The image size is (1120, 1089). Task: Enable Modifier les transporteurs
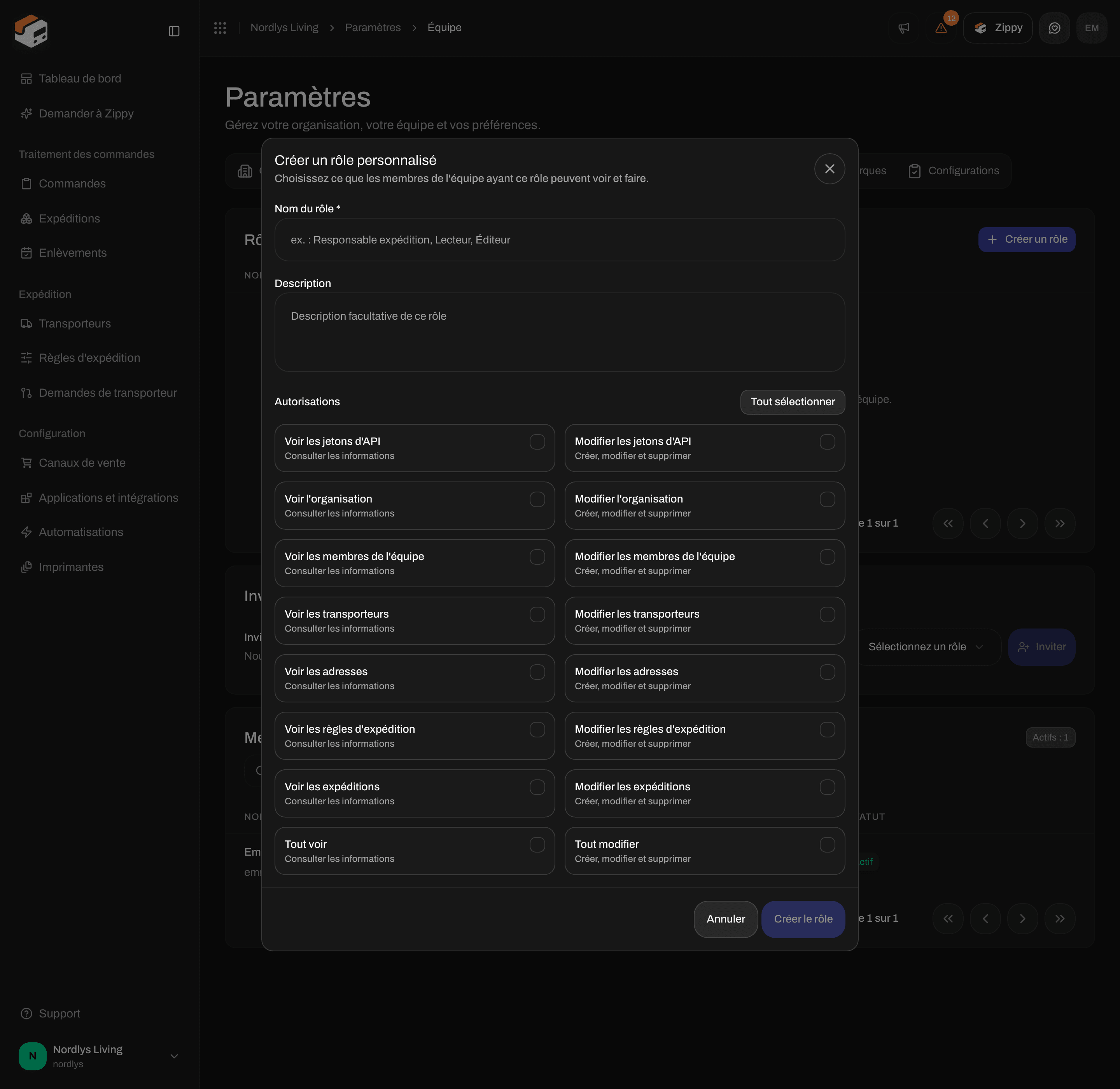[x=827, y=614]
